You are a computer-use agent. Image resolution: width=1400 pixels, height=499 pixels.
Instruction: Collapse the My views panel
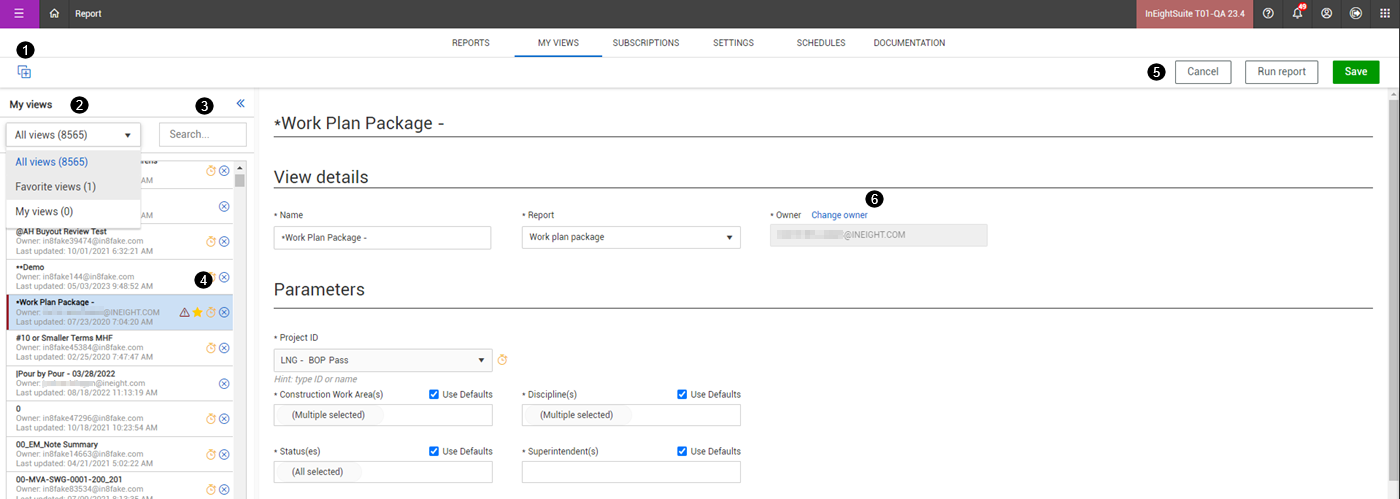pos(240,103)
